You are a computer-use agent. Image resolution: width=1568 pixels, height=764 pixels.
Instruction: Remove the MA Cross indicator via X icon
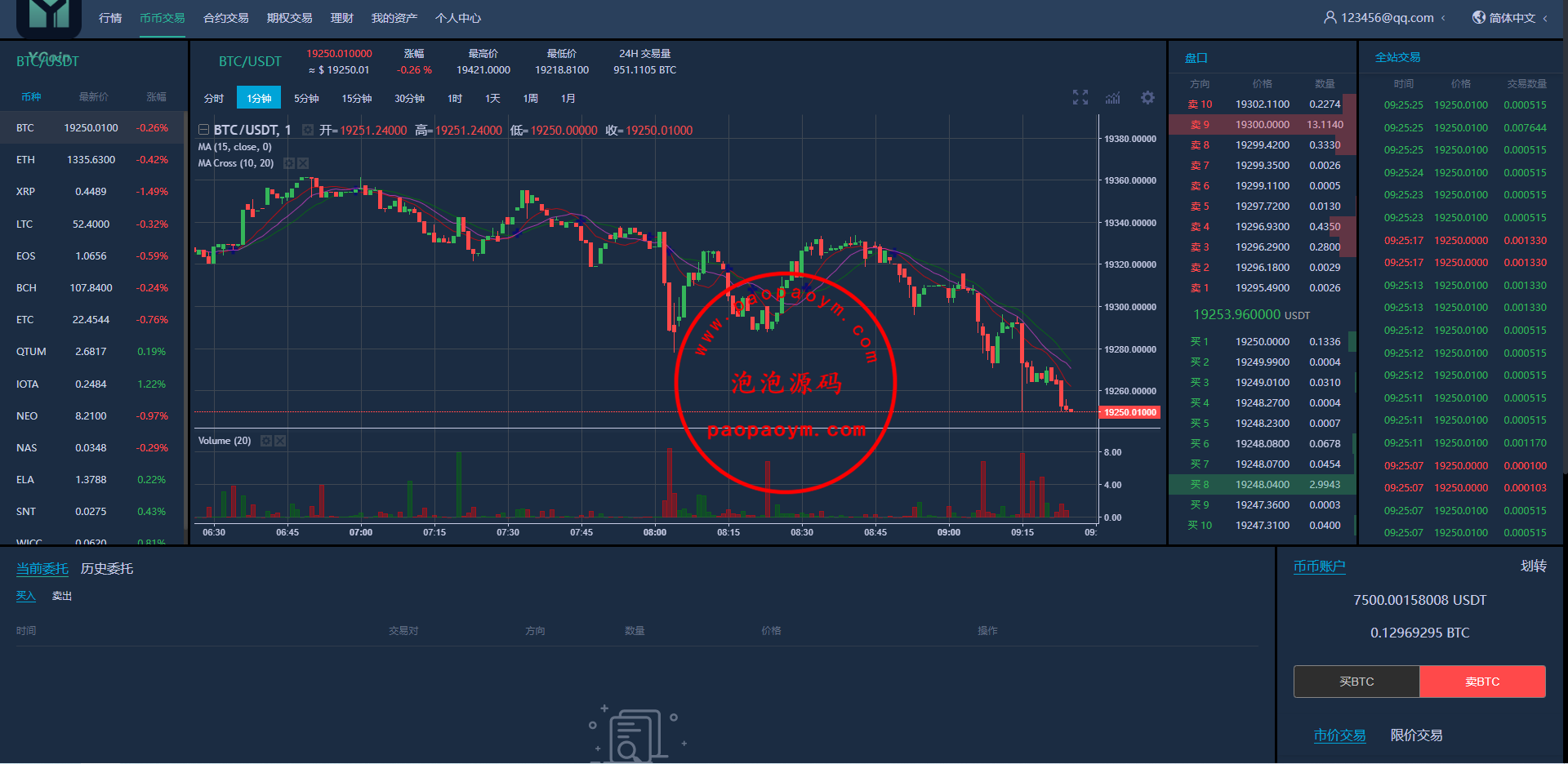pos(303,163)
